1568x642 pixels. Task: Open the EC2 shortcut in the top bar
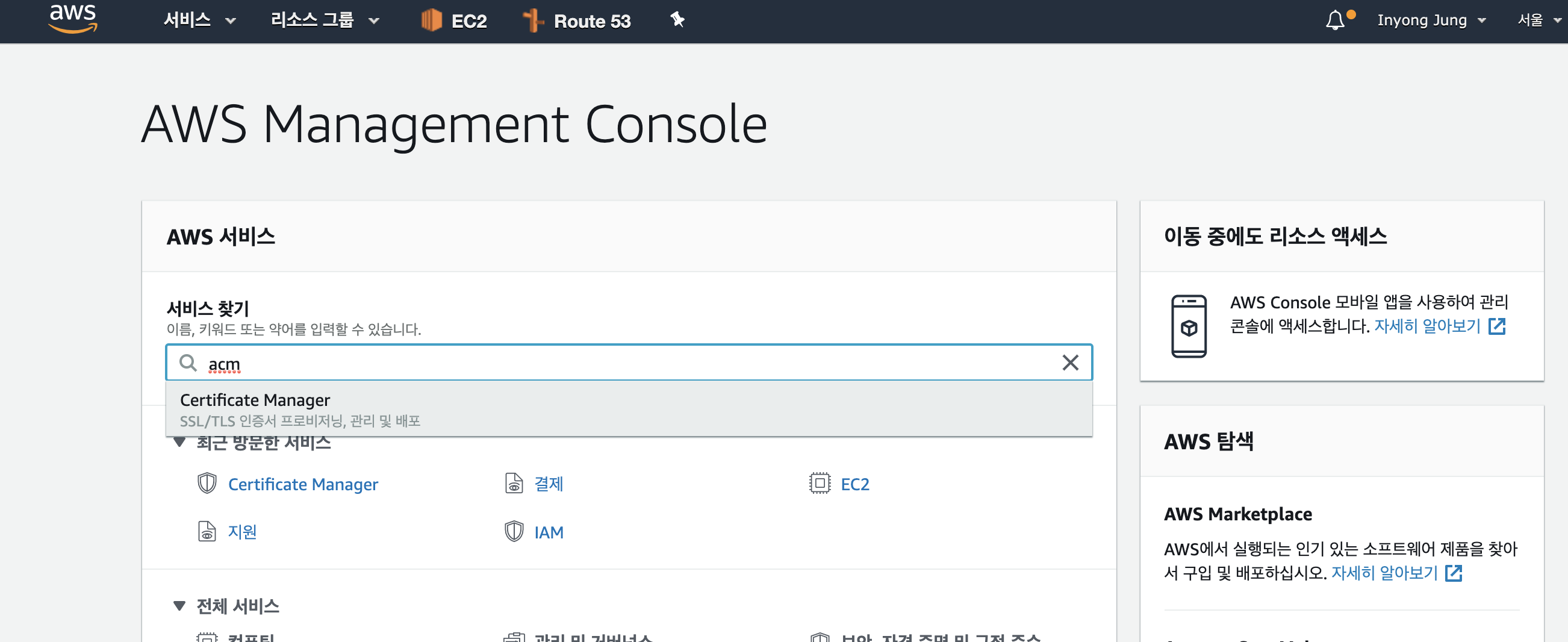click(454, 20)
